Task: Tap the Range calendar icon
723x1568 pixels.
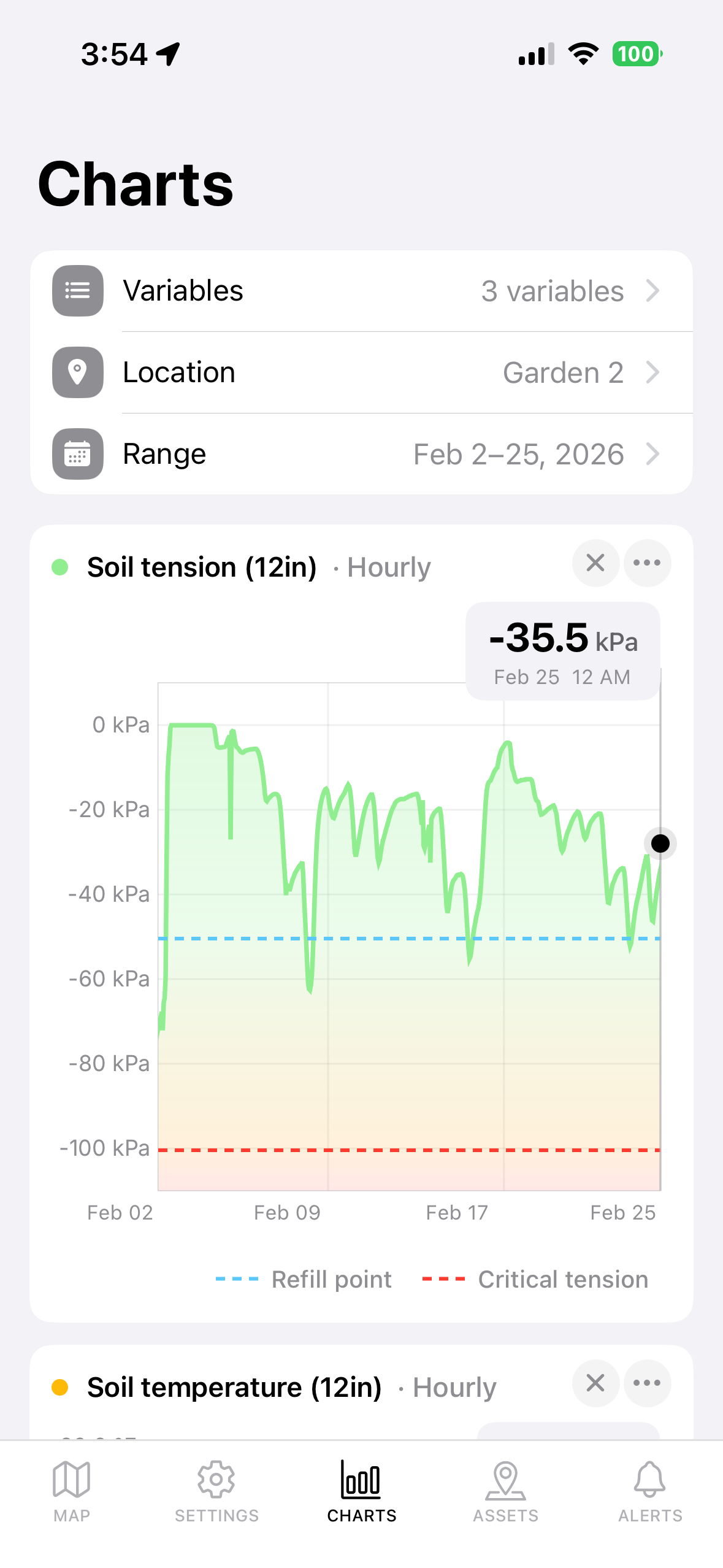Action: 78,454
